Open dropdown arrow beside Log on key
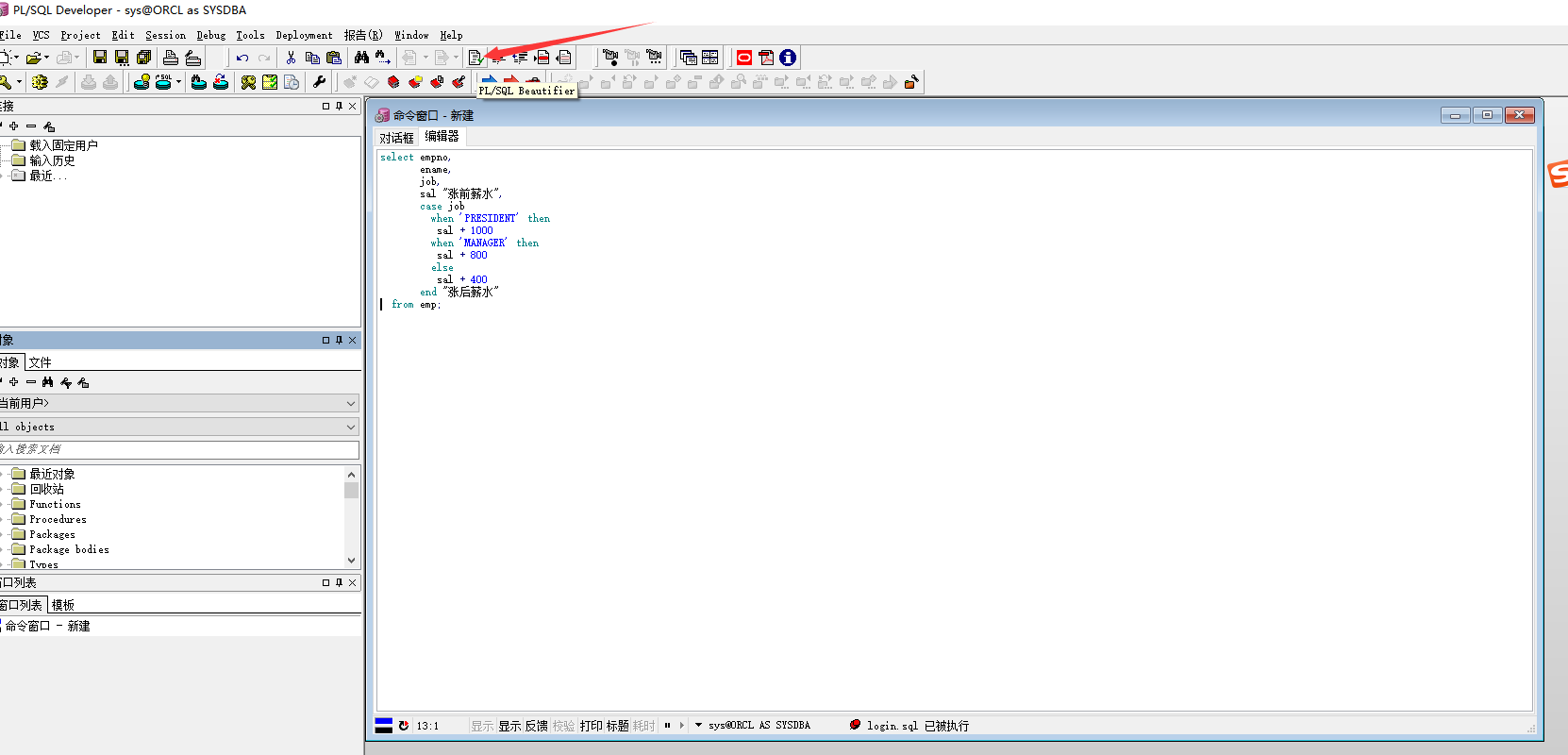Viewport: 1568px width, 755px height. 19,82
